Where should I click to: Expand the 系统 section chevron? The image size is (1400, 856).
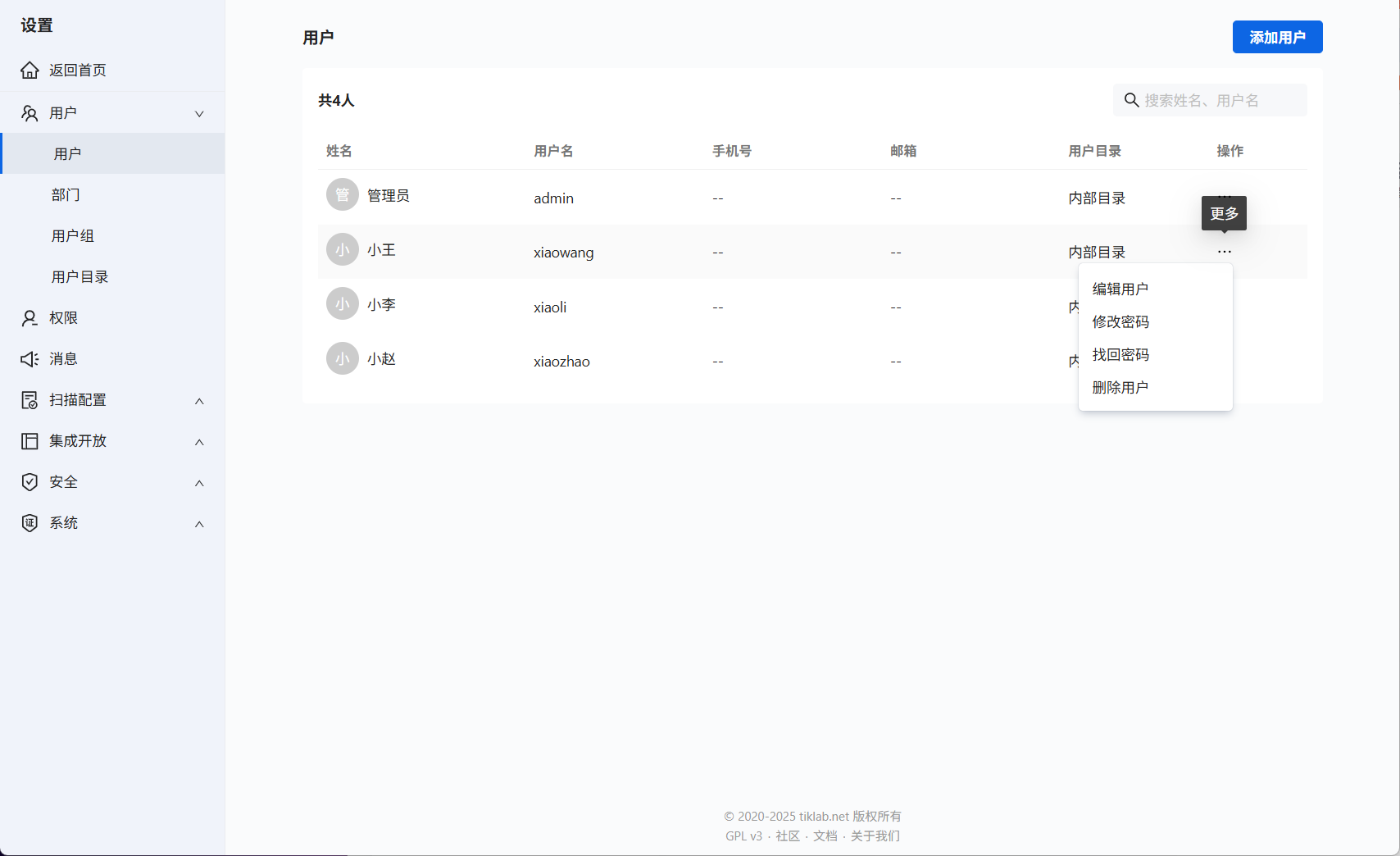point(199,524)
